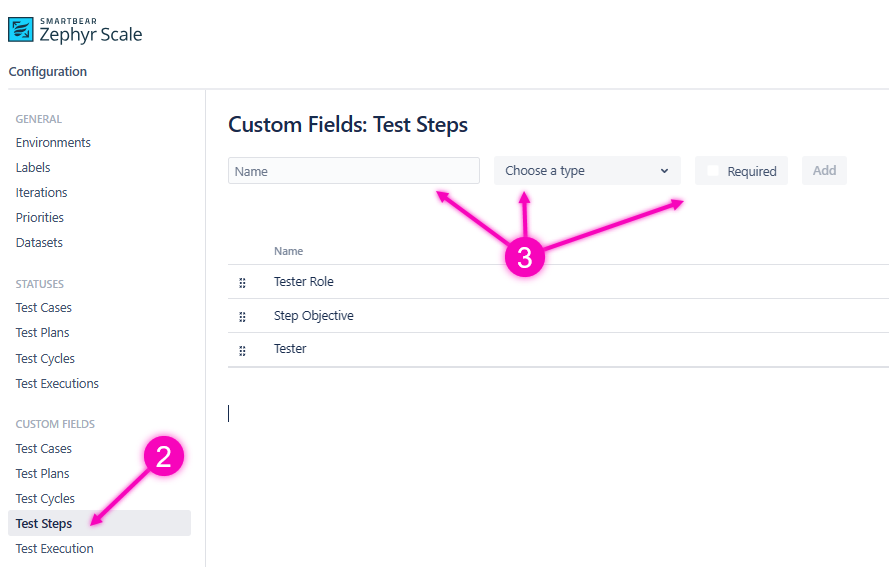Screen dimensions: 889x567
Task: Navigate to Datasets
Action: (x=39, y=243)
